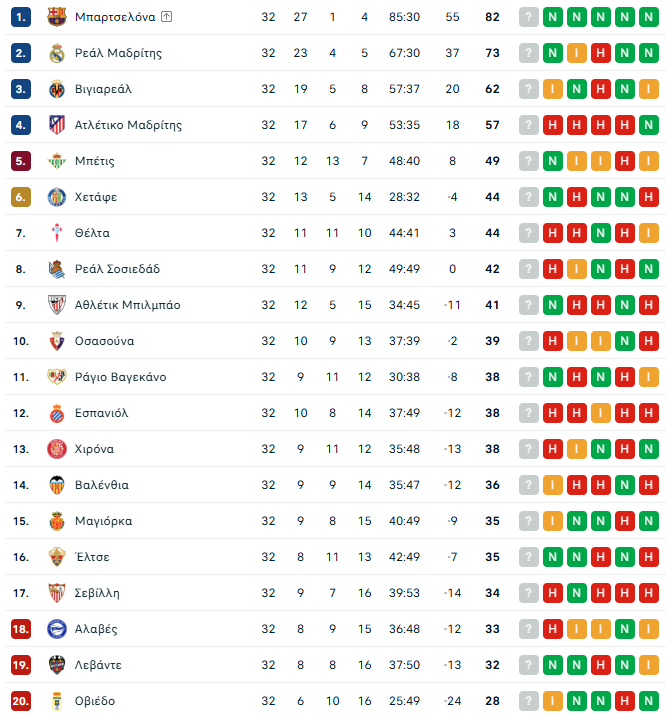This screenshot has height=716, width=666.
Task: Click the Ρεάλ Σοσιεδάδ team name
Action: coord(117,269)
